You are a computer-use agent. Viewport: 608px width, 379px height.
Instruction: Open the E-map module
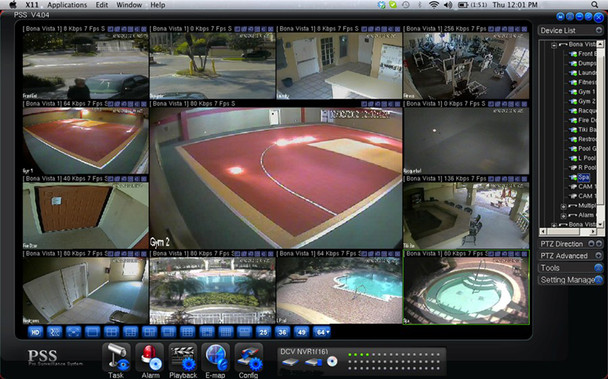tap(216, 360)
